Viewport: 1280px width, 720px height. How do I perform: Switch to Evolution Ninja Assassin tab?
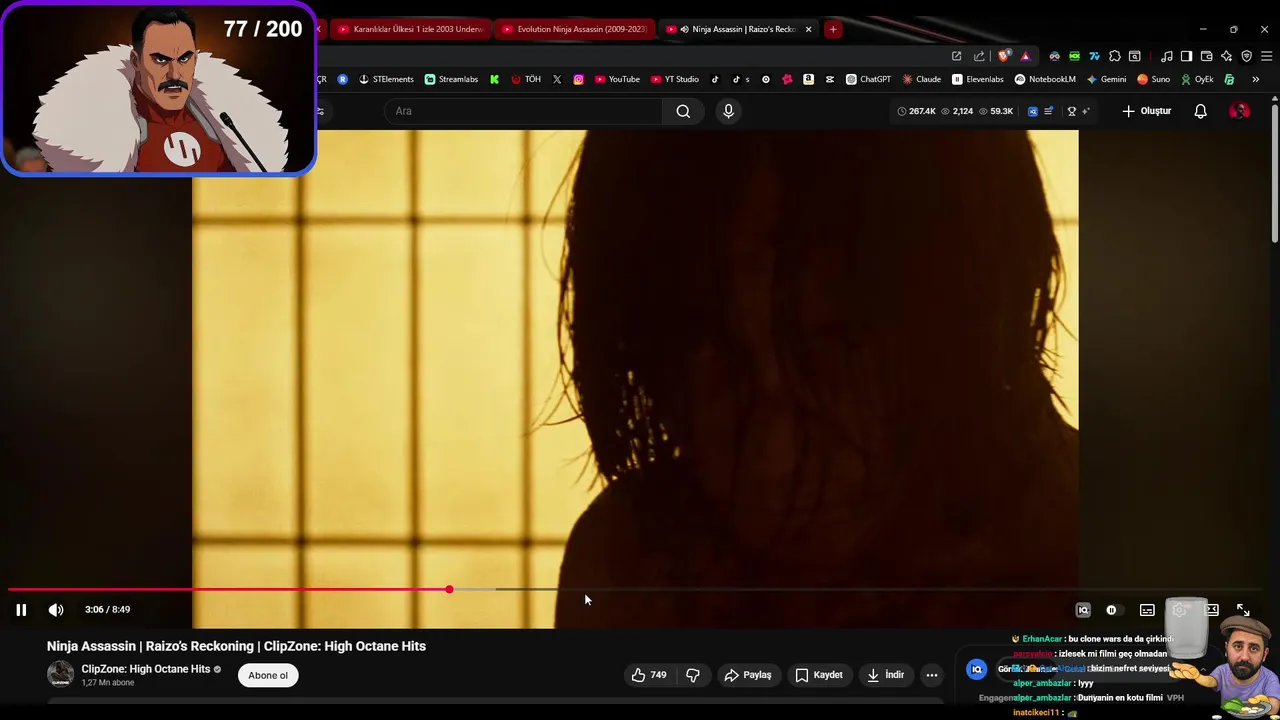[575, 29]
